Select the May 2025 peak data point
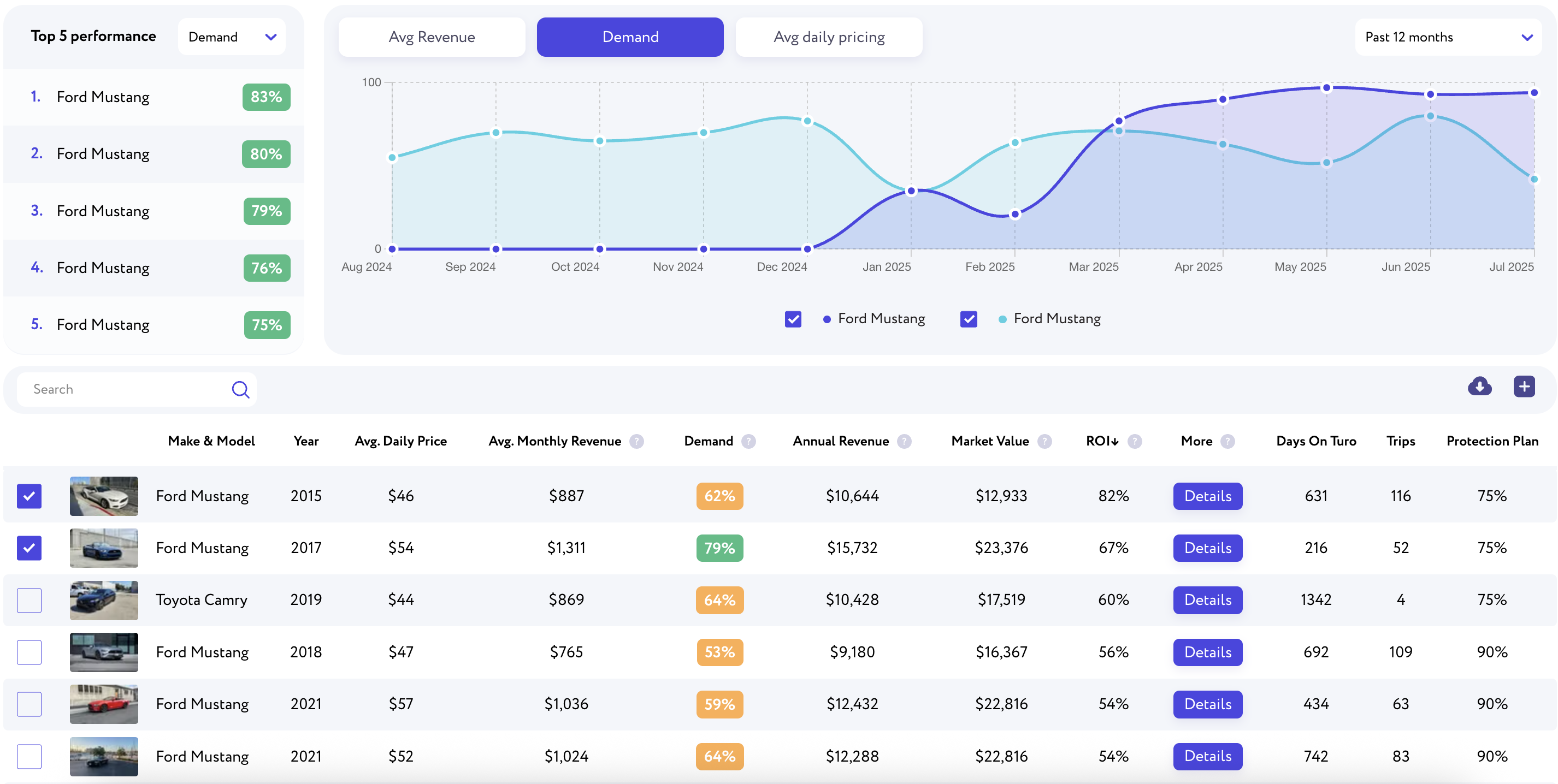1558x784 pixels. click(1326, 88)
